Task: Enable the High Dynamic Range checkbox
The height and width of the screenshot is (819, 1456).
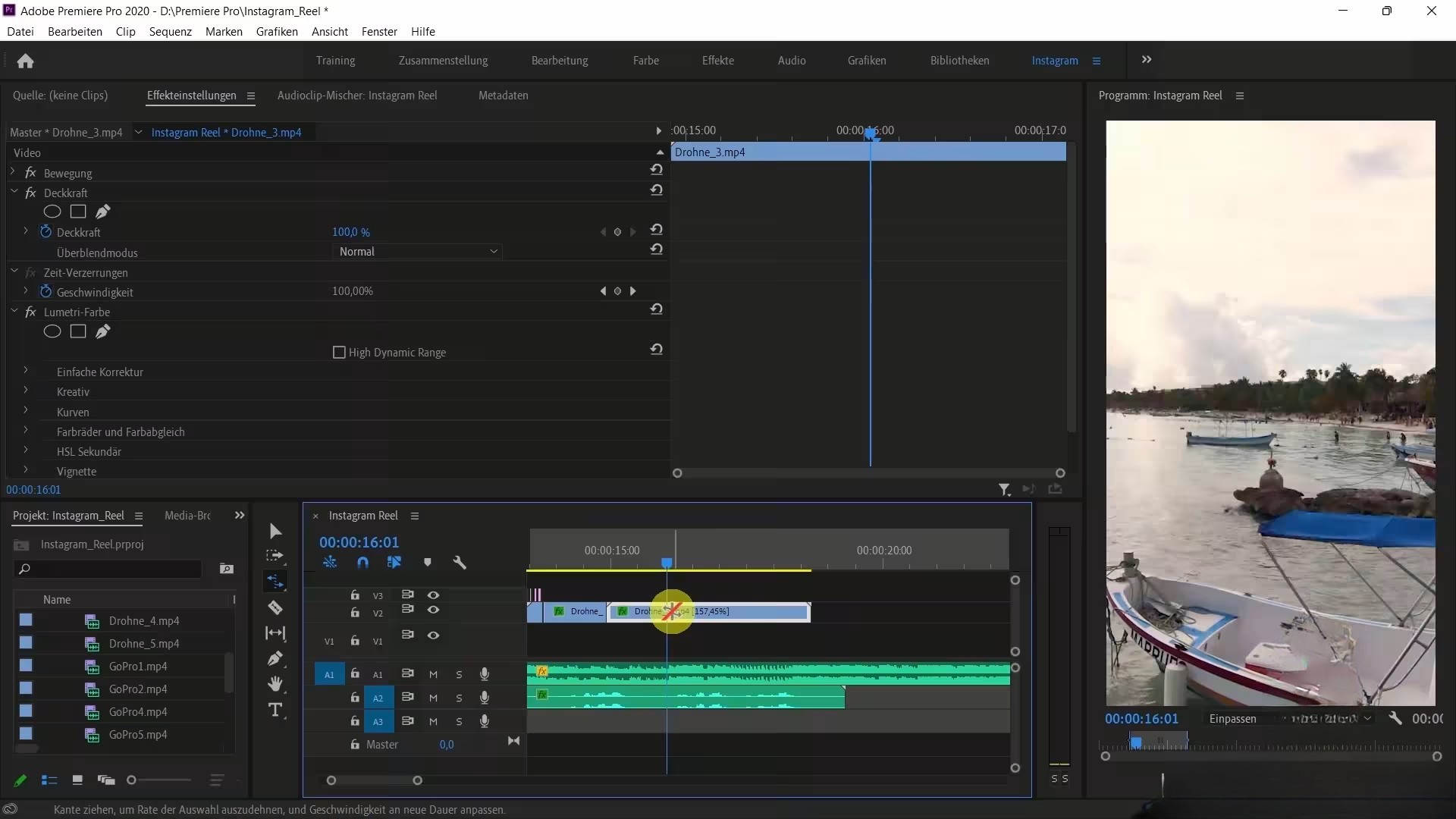Action: pos(339,353)
